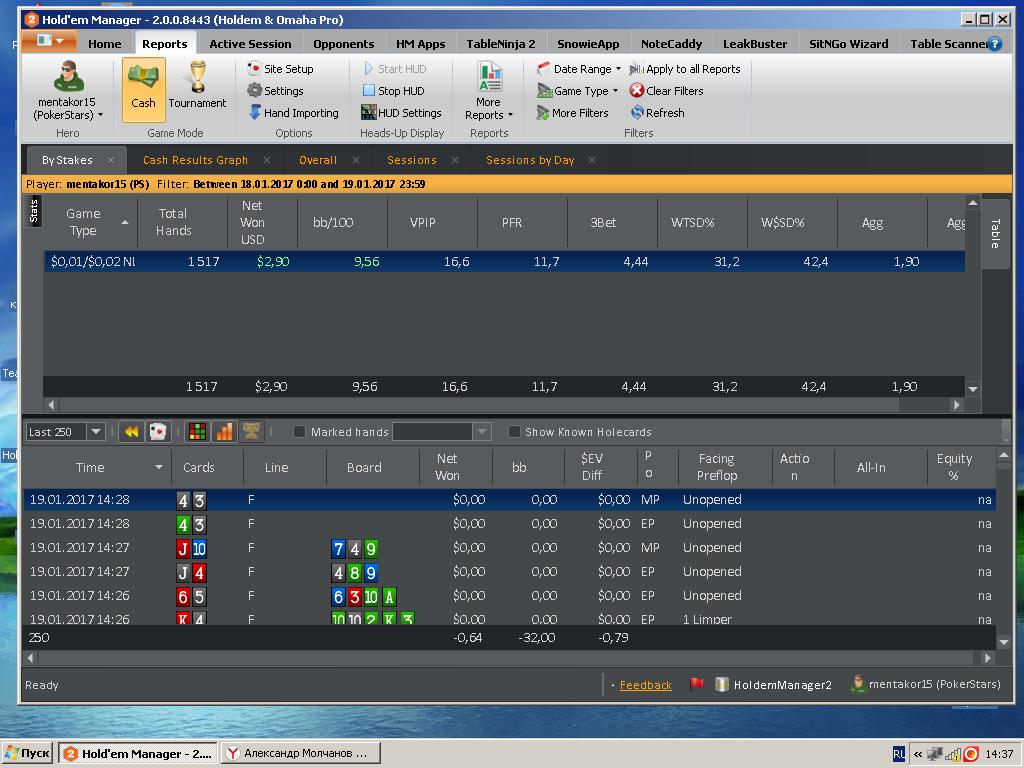Close the Overall report tab

(x=356, y=160)
